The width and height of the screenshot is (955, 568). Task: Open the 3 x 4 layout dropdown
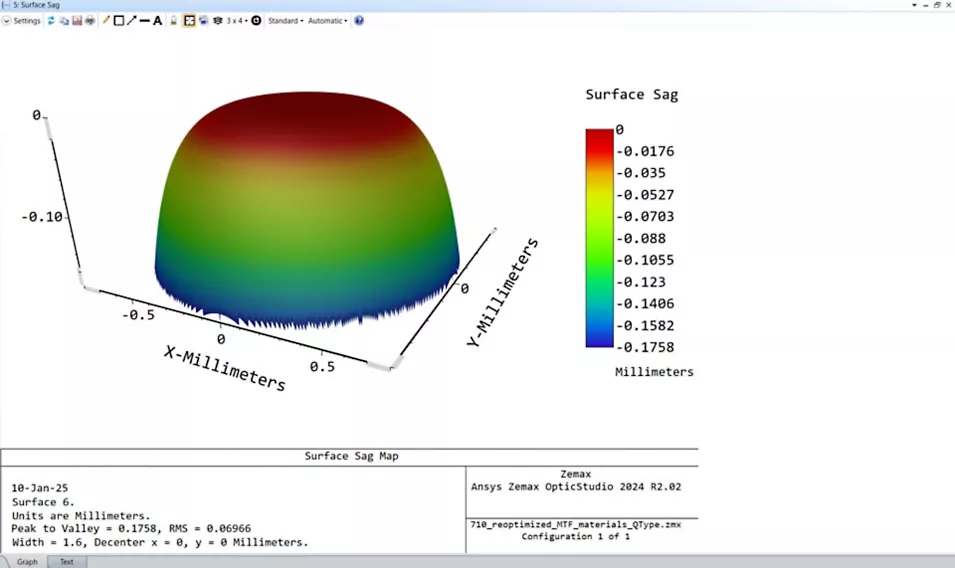tap(237, 21)
